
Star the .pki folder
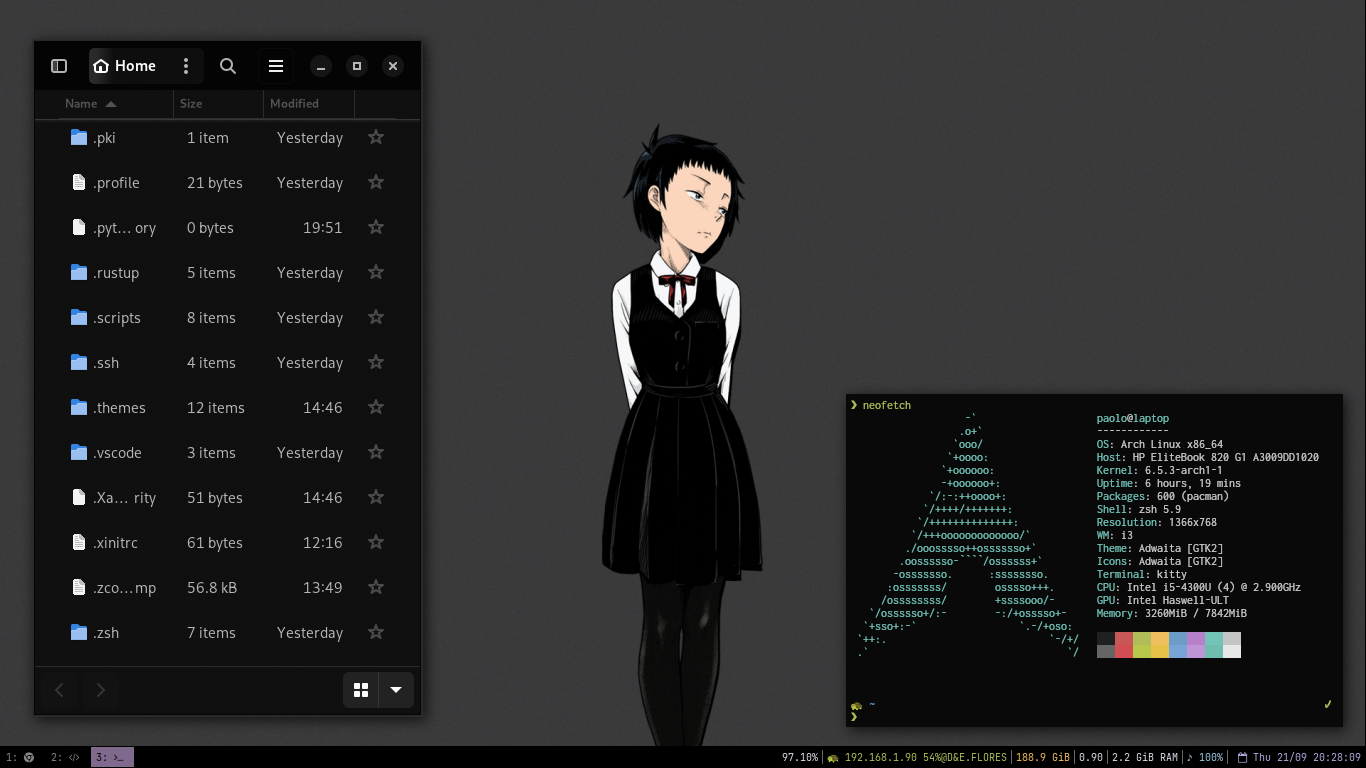pyautogui.click(x=376, y=137)
